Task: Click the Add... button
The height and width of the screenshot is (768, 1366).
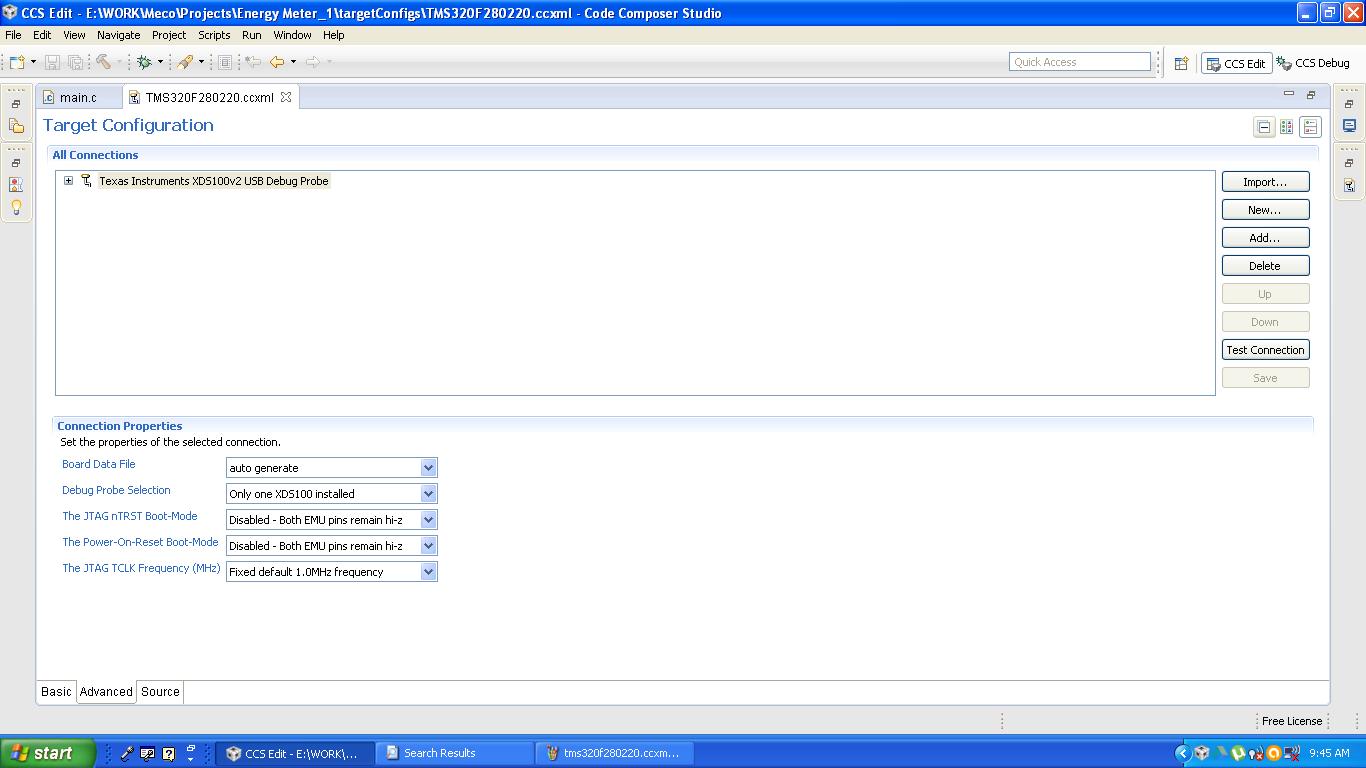Action: pos(1265,238)
